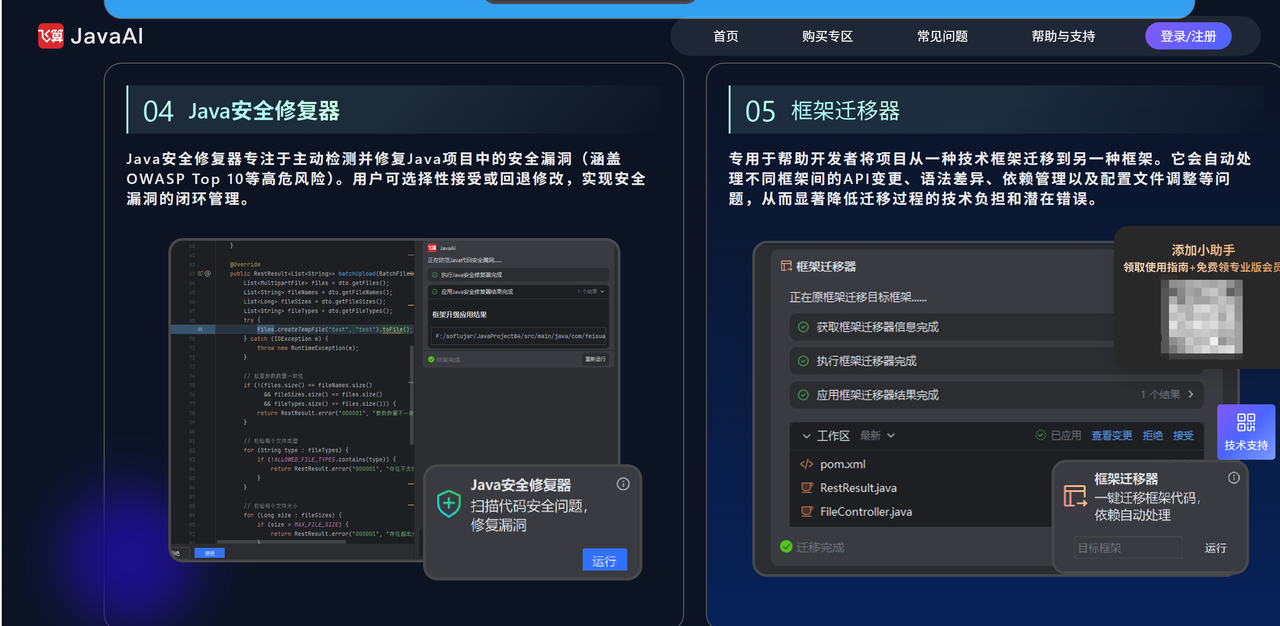This screenshot has height=626, width=1280.
Task: Click the 应用Java安全修复器结果完成 step row
Action: (x=518, y=292)
